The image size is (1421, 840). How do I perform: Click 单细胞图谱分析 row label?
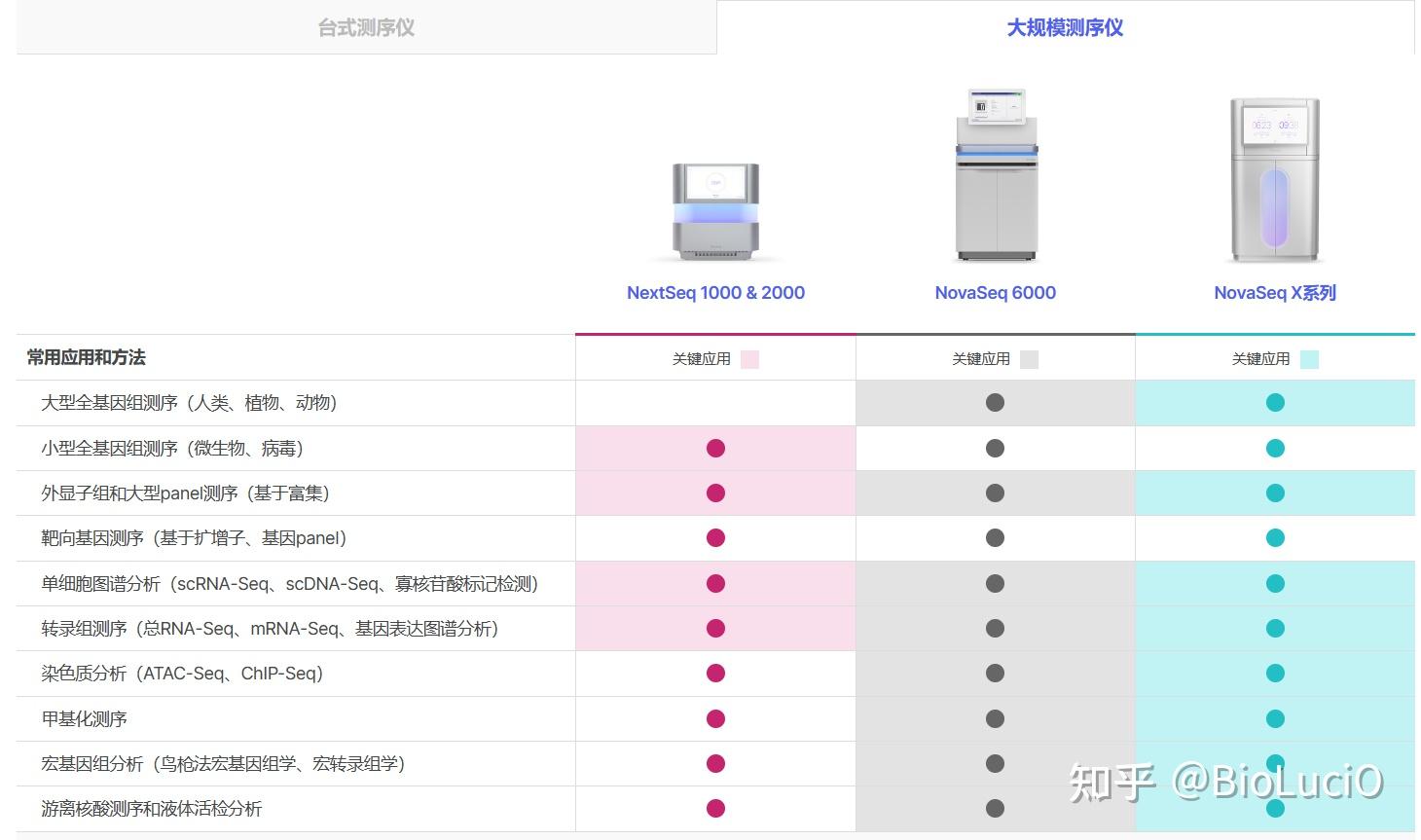290,584
